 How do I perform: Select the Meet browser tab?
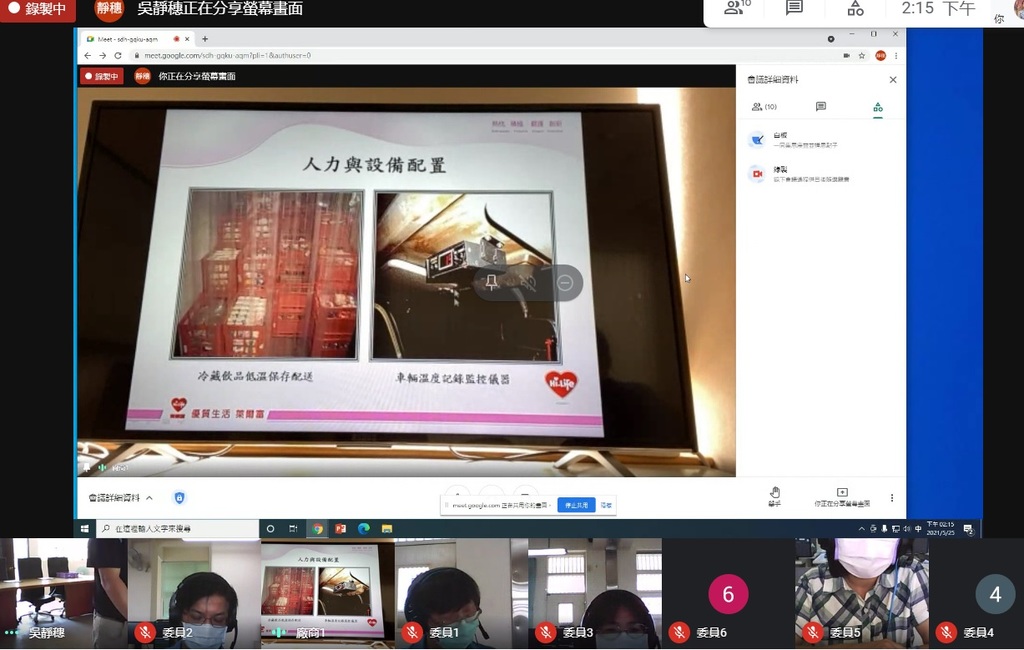click(x=138, y=39)
